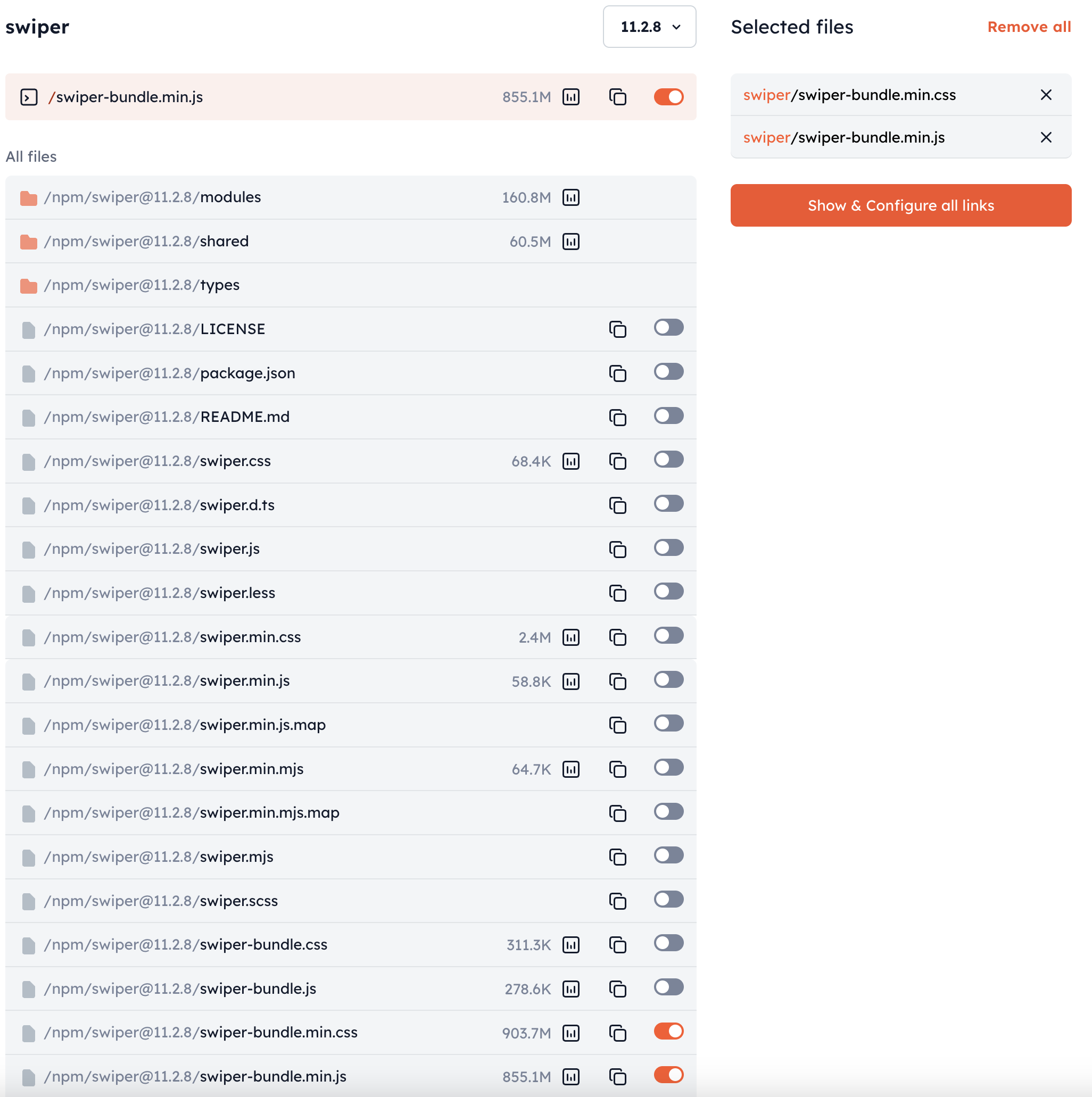Open the swiper.less file link

[x=160, y=593]
